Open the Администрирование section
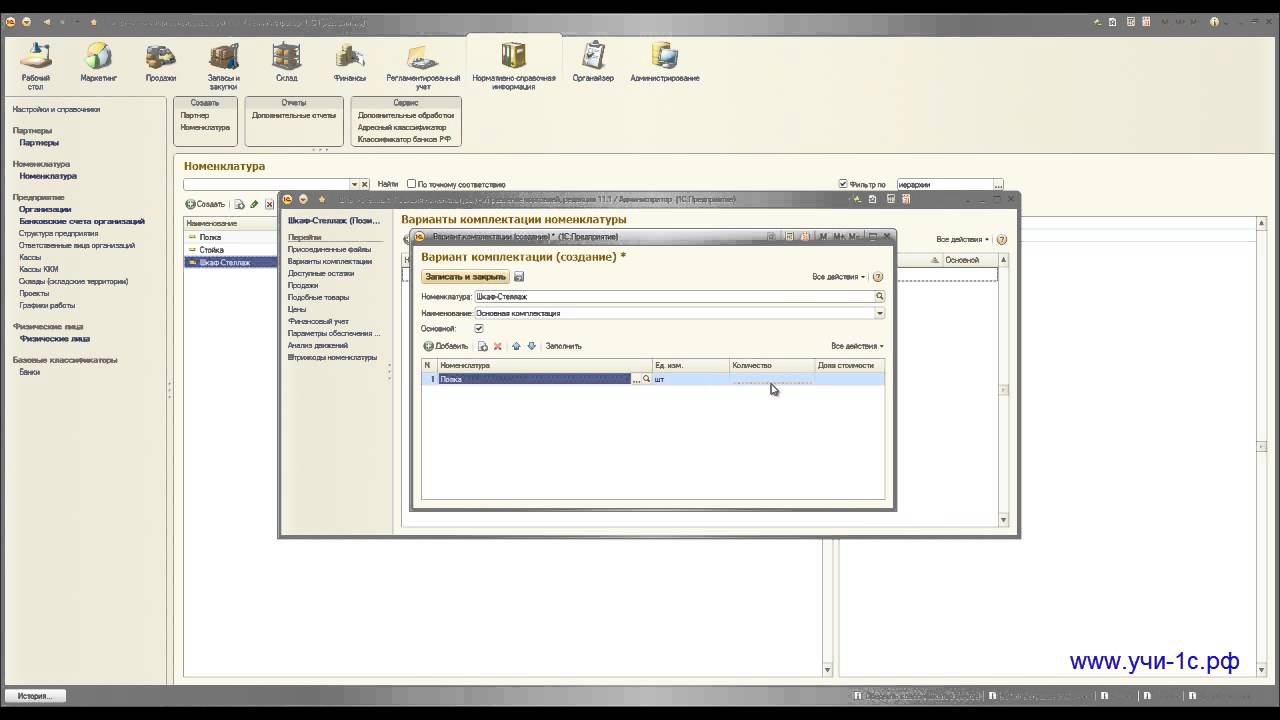 tap(665, 62)
